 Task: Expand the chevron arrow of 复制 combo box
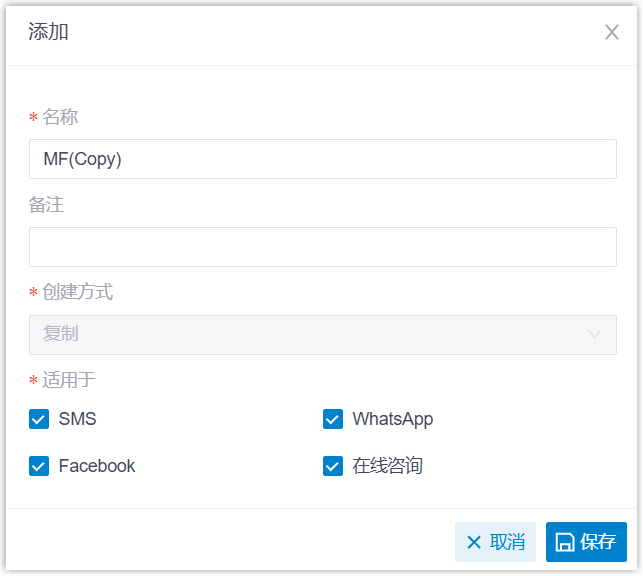click(594, 334)
